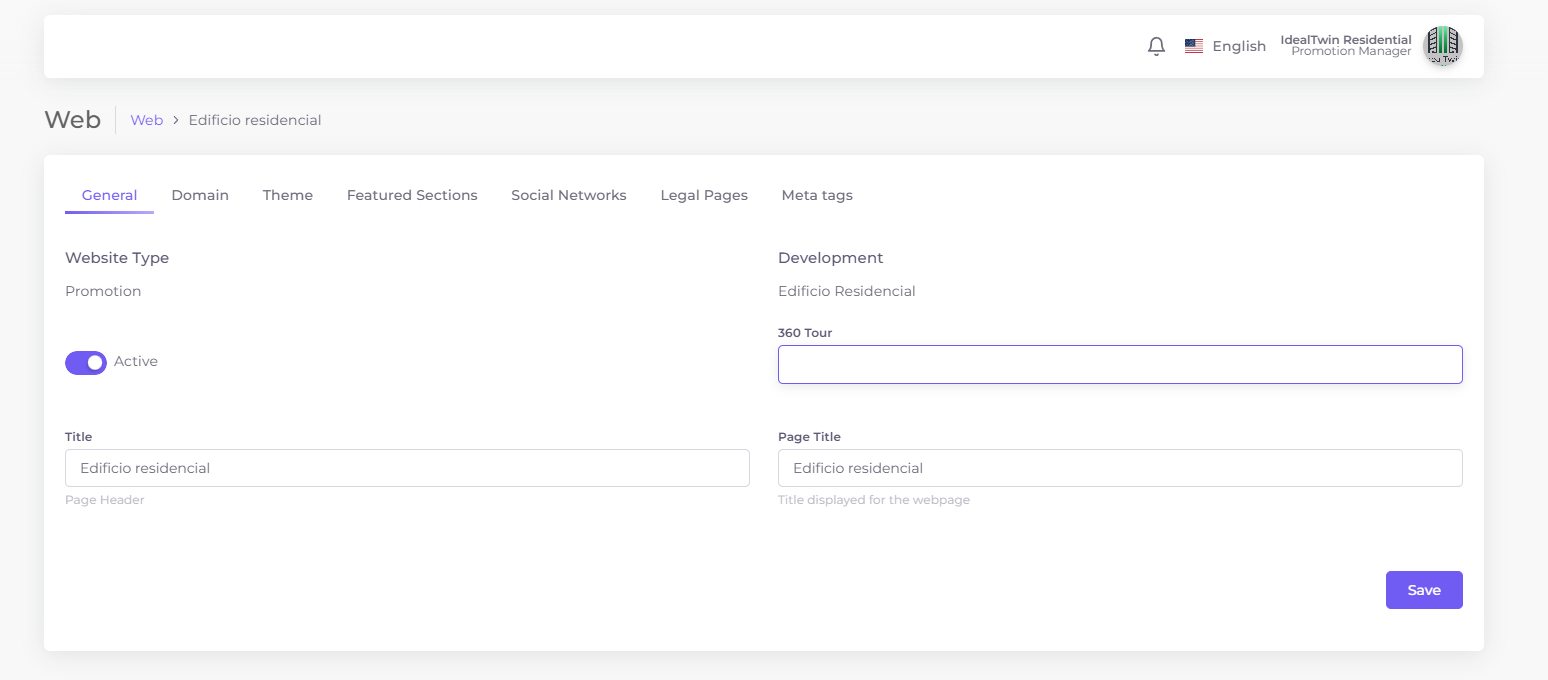
Task: Click the Active toggle label
Action: pyautogui.click(x=136, y=361)
